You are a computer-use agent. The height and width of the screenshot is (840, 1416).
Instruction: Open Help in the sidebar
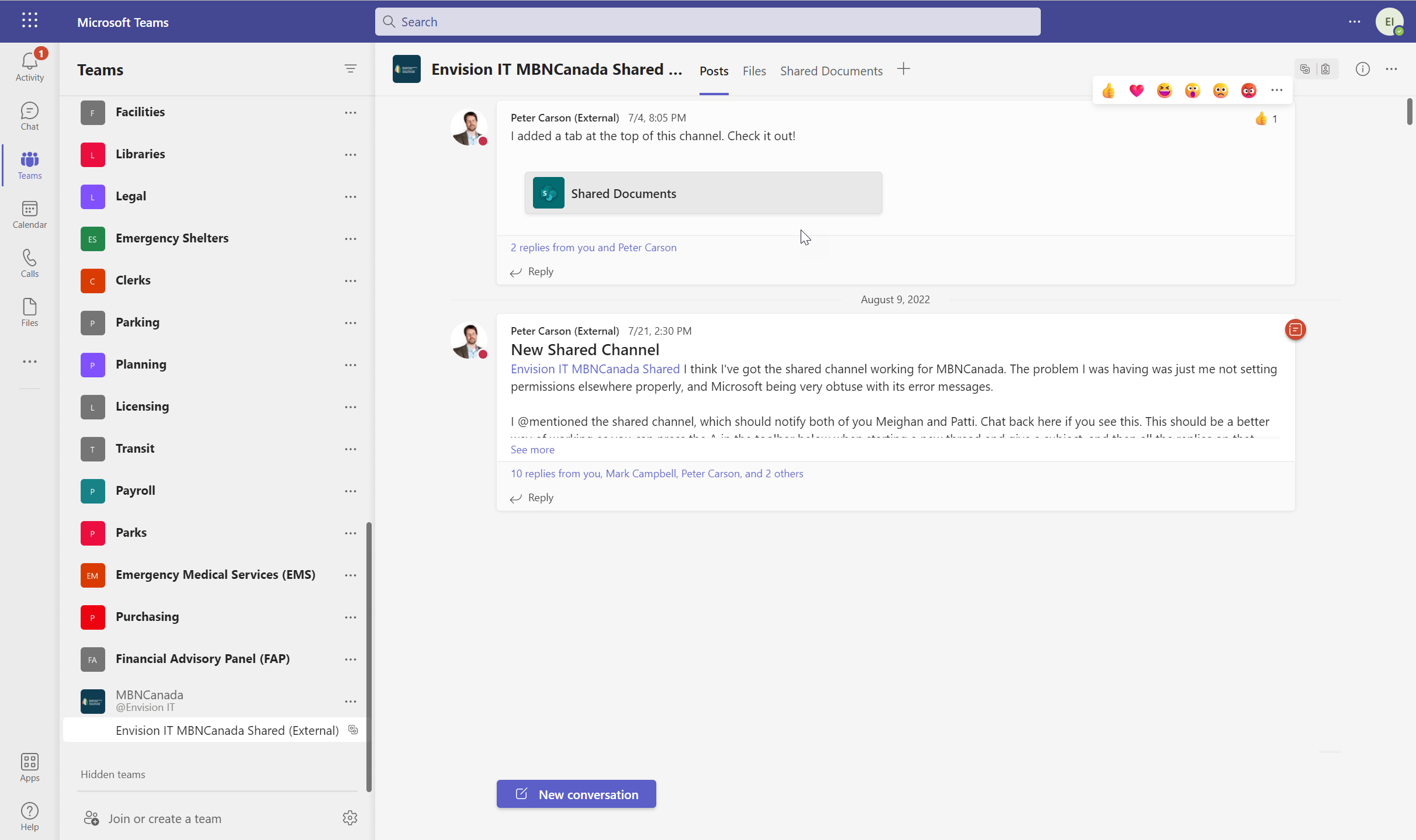tap(30, 817)
